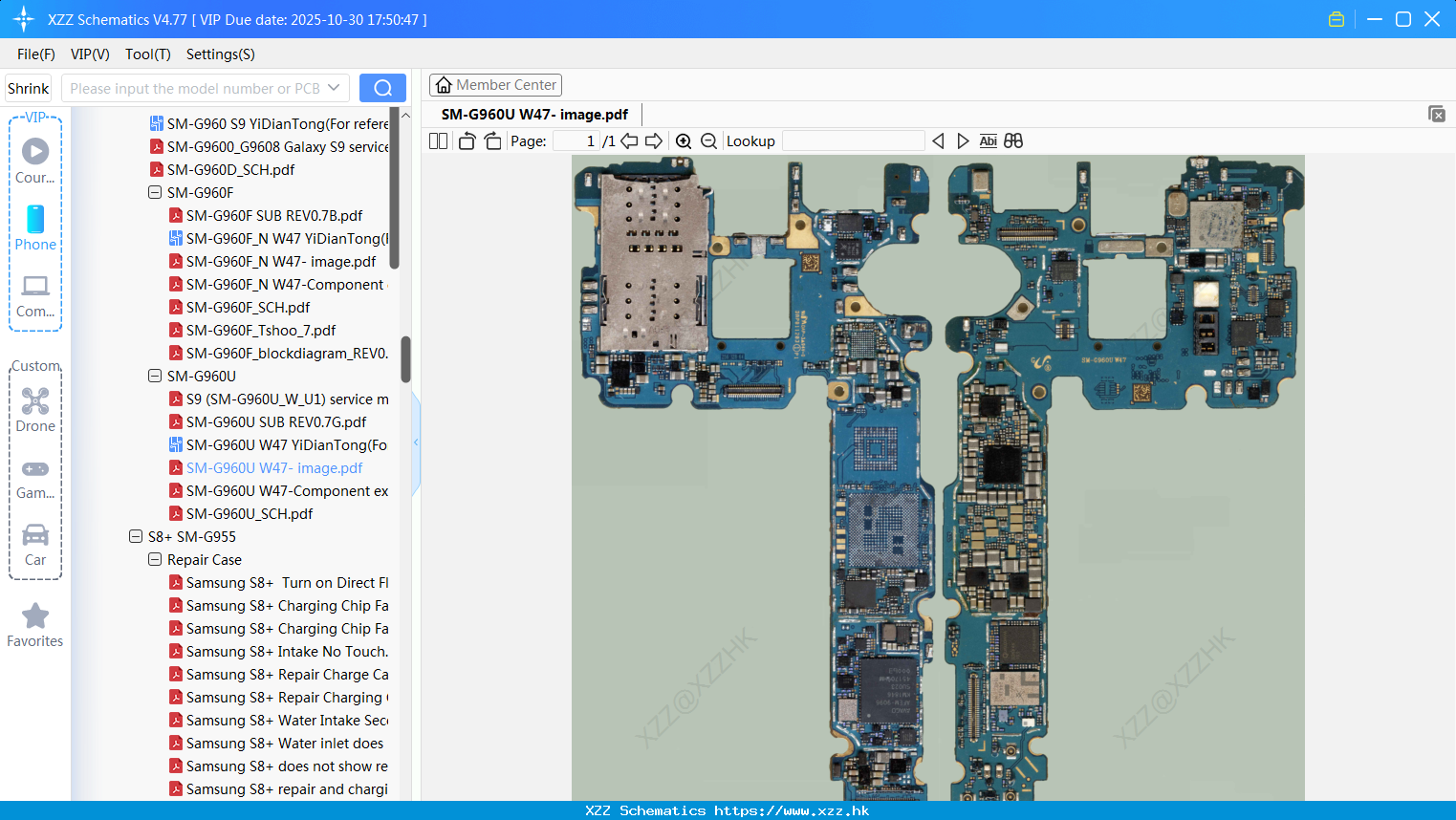
Task: Open SM-G960F_N W47- image.pdf
Action: point(281,261)
